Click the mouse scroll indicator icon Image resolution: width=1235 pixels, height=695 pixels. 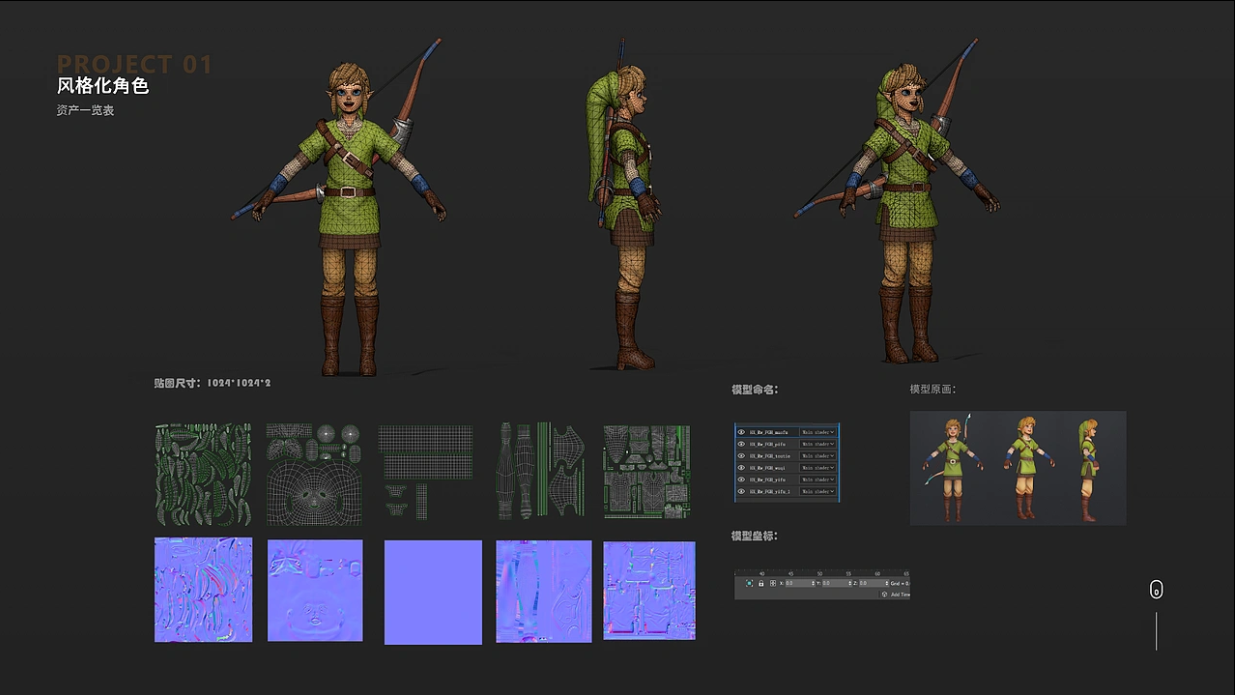point(1156,589)
